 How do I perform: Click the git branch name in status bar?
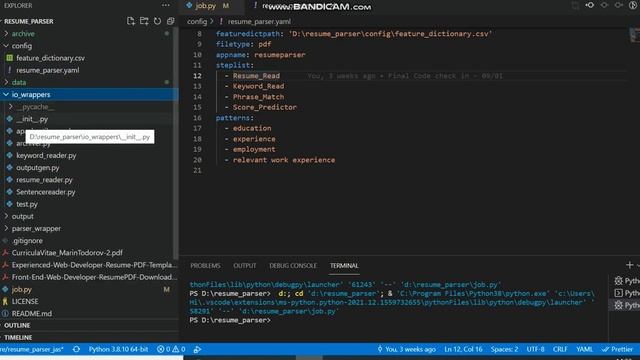(31, 349)
